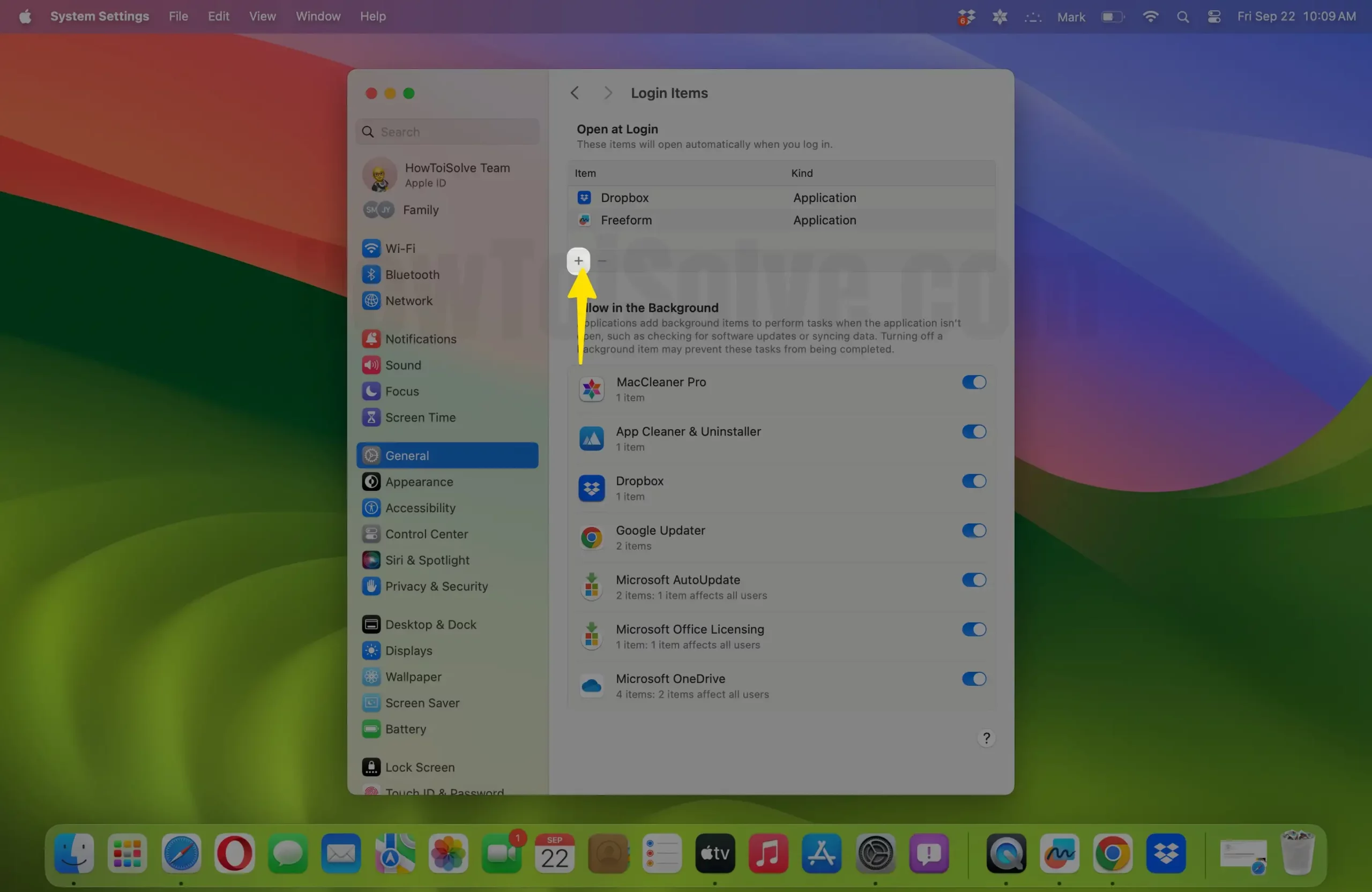Open Safari from the Dock

tap(181, 853)
